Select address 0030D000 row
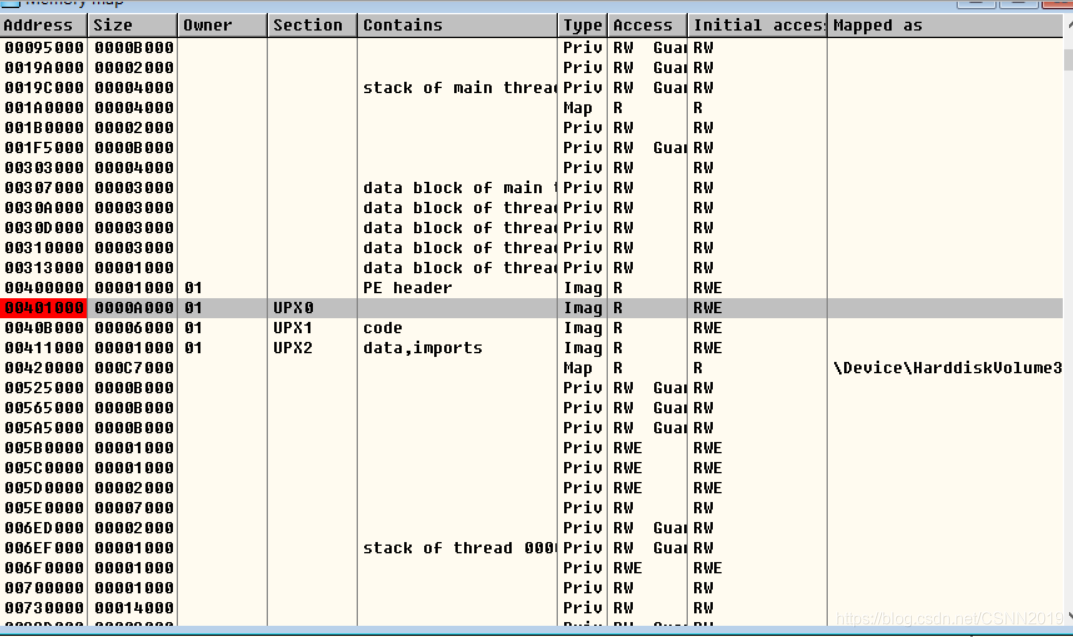1073x637 pixels. 532,228
